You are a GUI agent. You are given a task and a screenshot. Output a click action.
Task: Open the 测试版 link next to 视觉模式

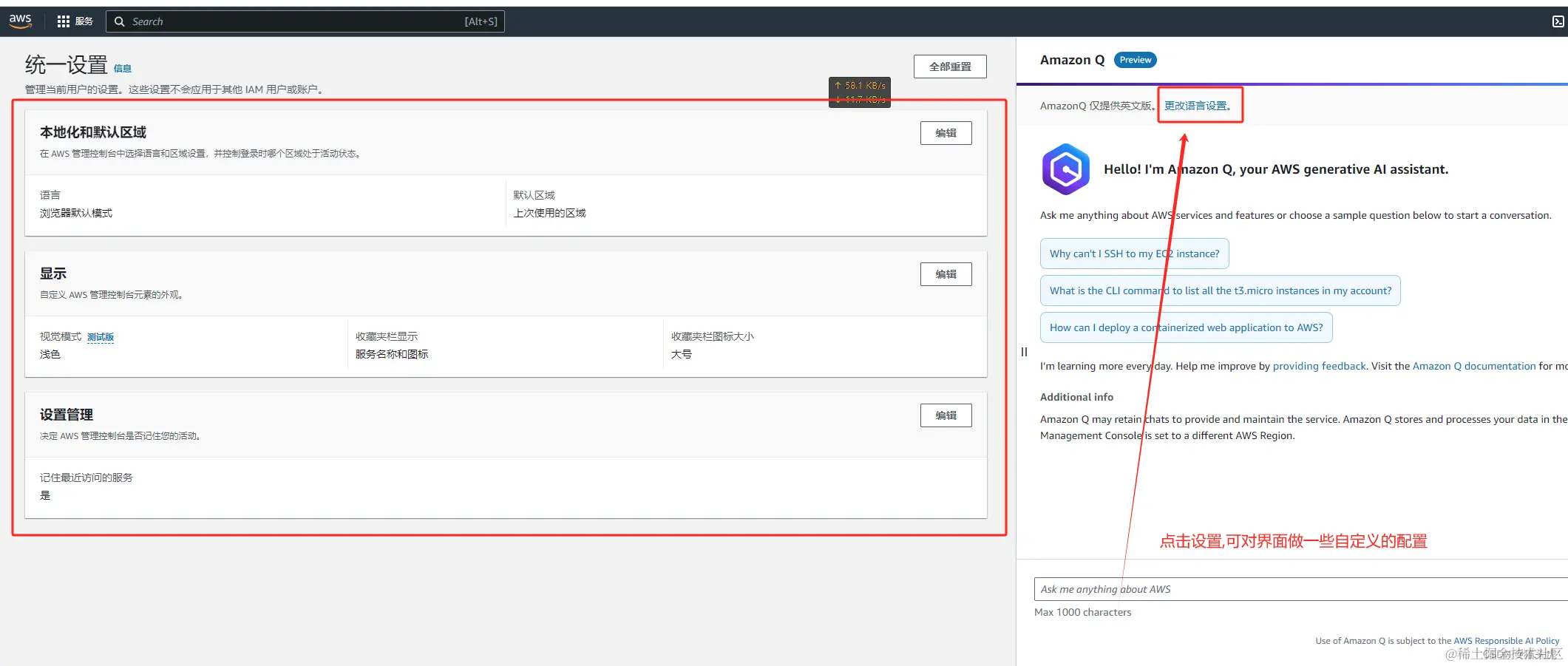101,337
